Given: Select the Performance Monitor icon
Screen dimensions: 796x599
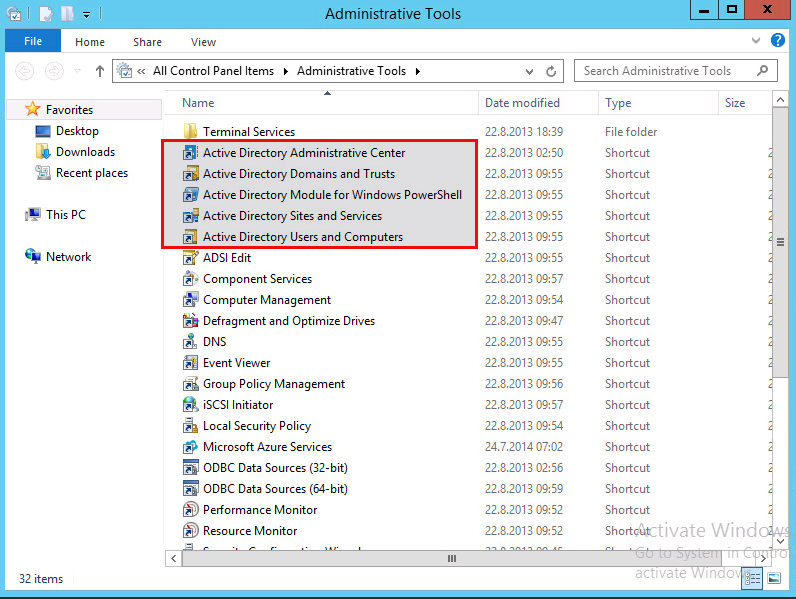Looking at the screenshot, I should pyautogui.click(x=190, y=510).
